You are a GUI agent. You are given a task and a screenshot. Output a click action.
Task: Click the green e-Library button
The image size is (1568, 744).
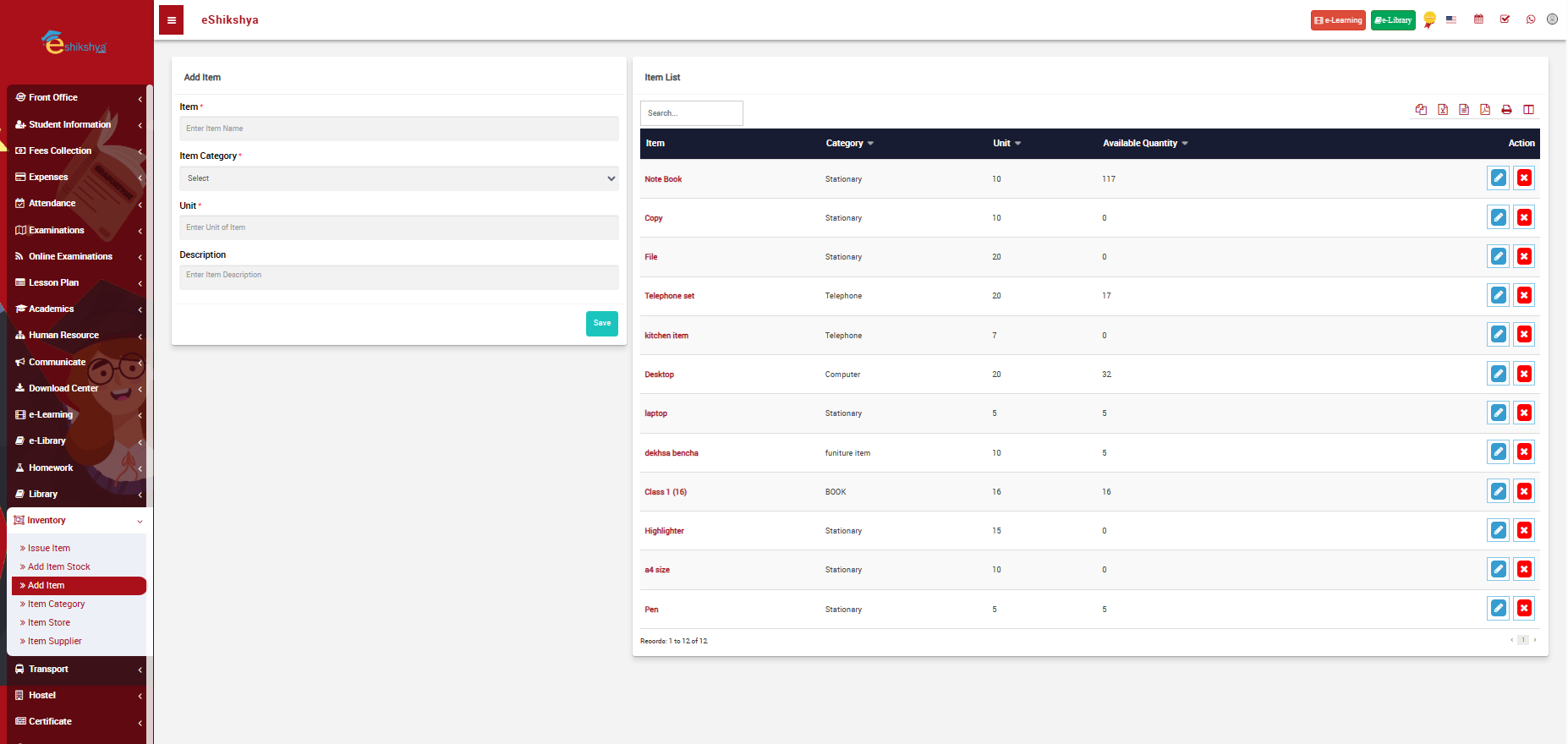point(1393,20)
